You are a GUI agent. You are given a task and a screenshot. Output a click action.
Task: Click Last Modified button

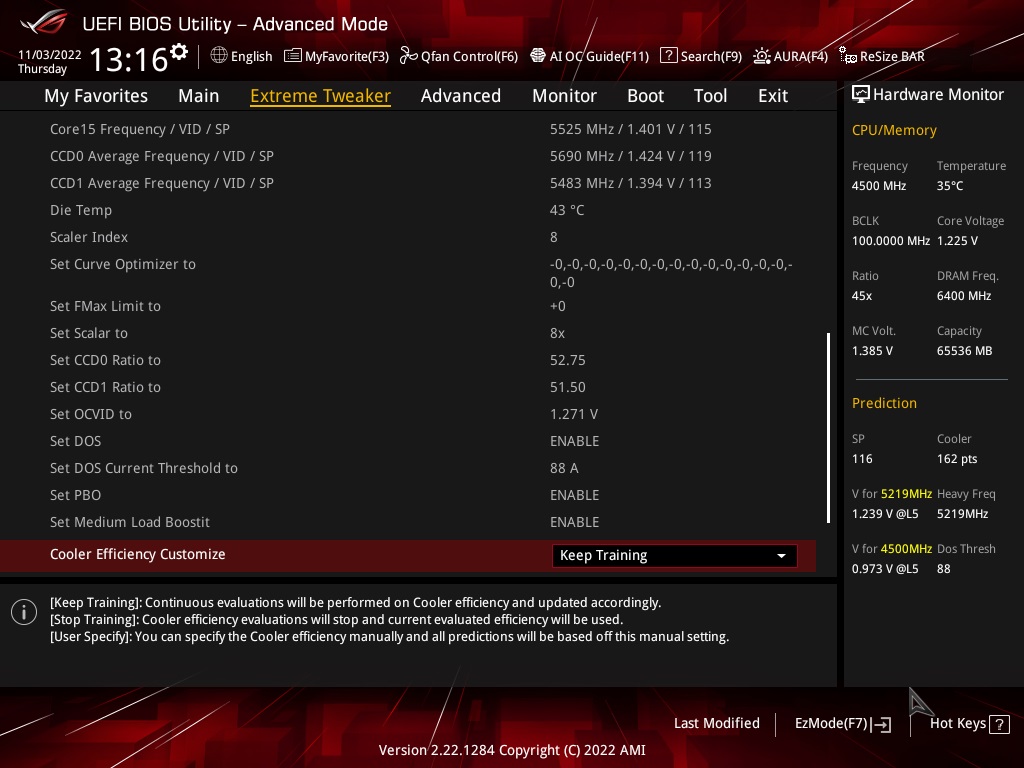pyautogui.click(x=716, y=723)
